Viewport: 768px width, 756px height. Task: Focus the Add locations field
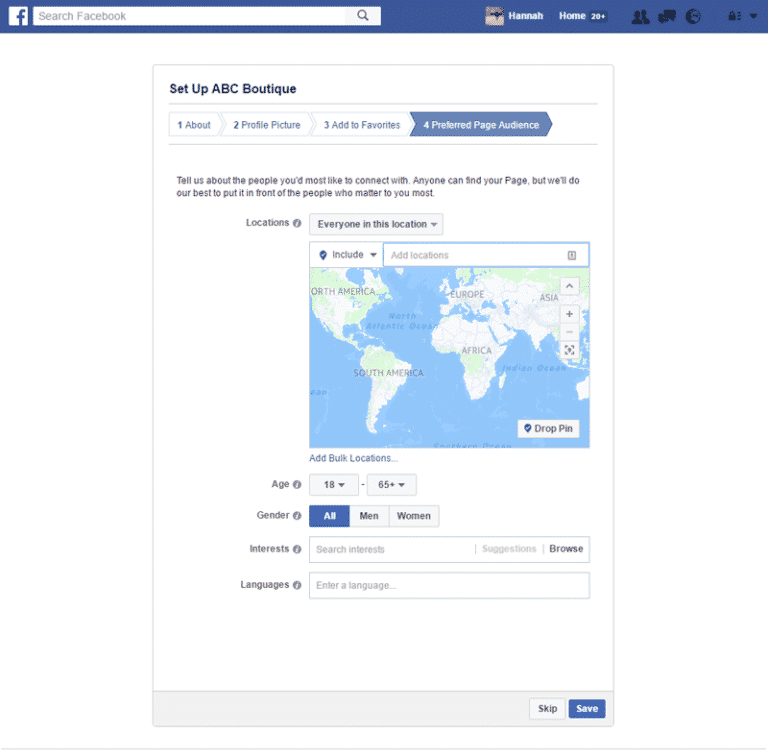pyautogui.click(x=486, y=255)
